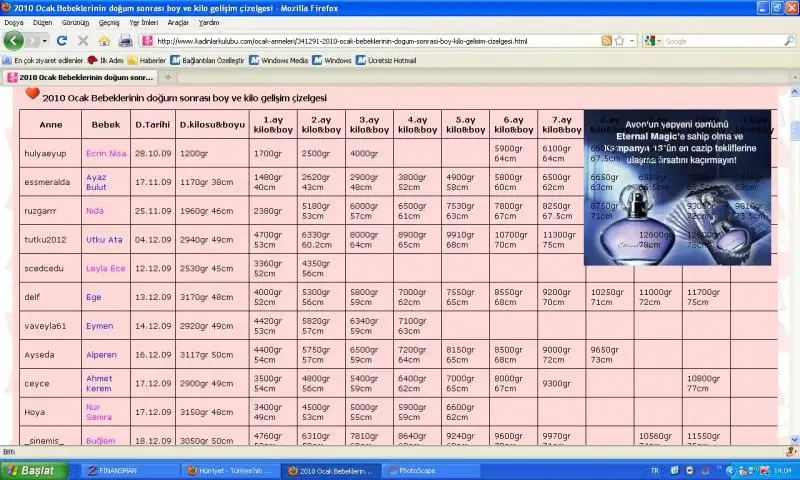Subscribe via the orange RSS feed icon
This screenshot has height=480, width=800.
[x=607, y=41]
